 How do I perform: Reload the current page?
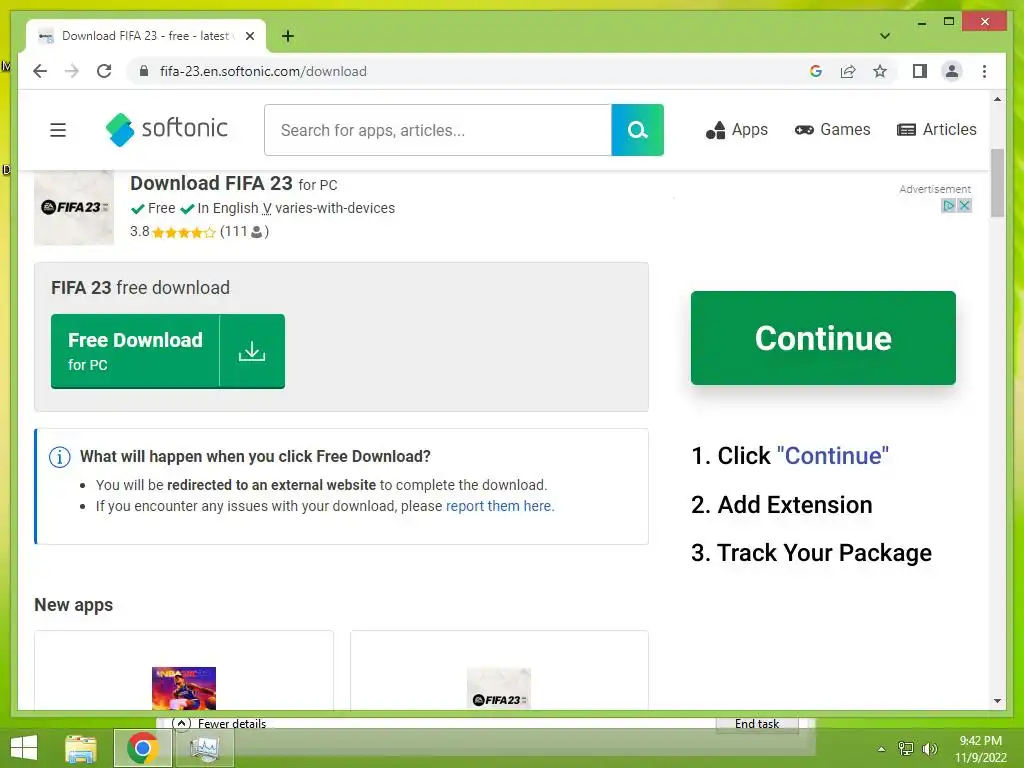104,71
